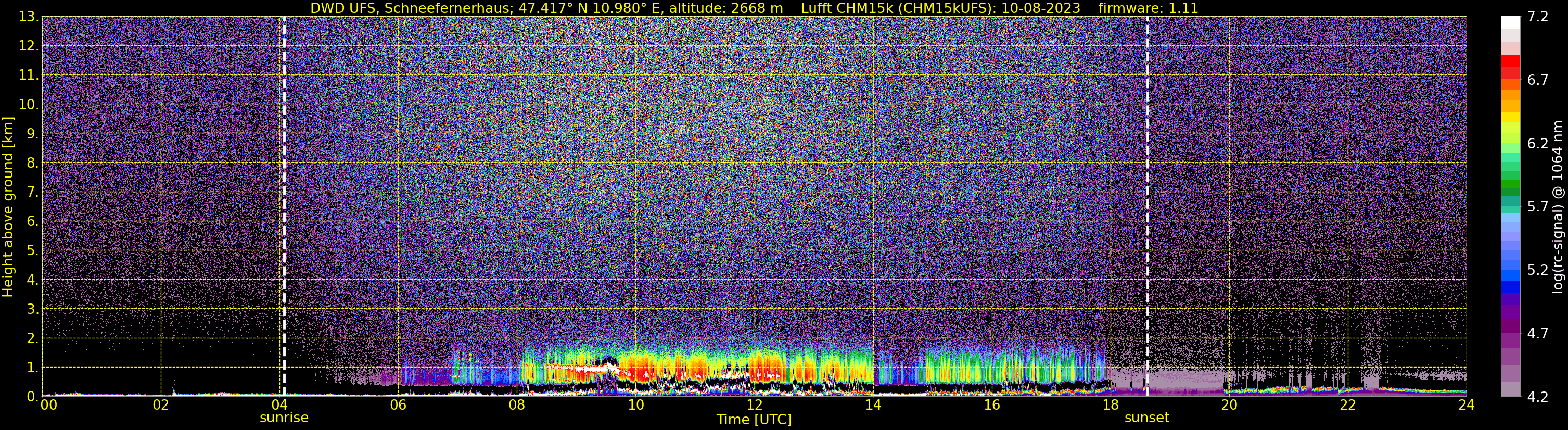The height and width of the screenshot is (430, 1568).
Task: Click the y-axis tick label '12.'
Action: point(29,46)
